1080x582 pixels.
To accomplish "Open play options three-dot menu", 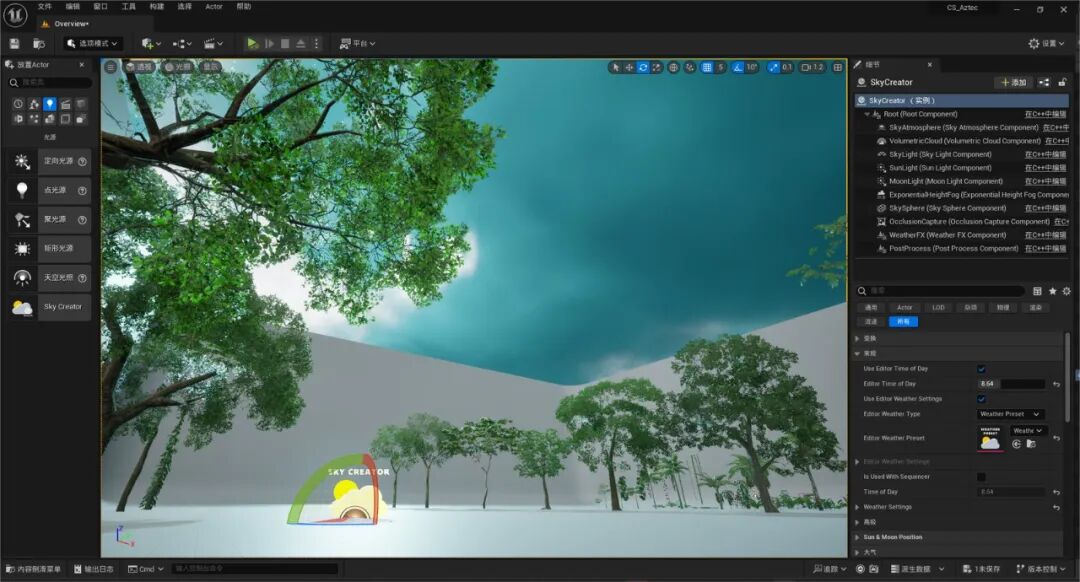I will [316, 43].
